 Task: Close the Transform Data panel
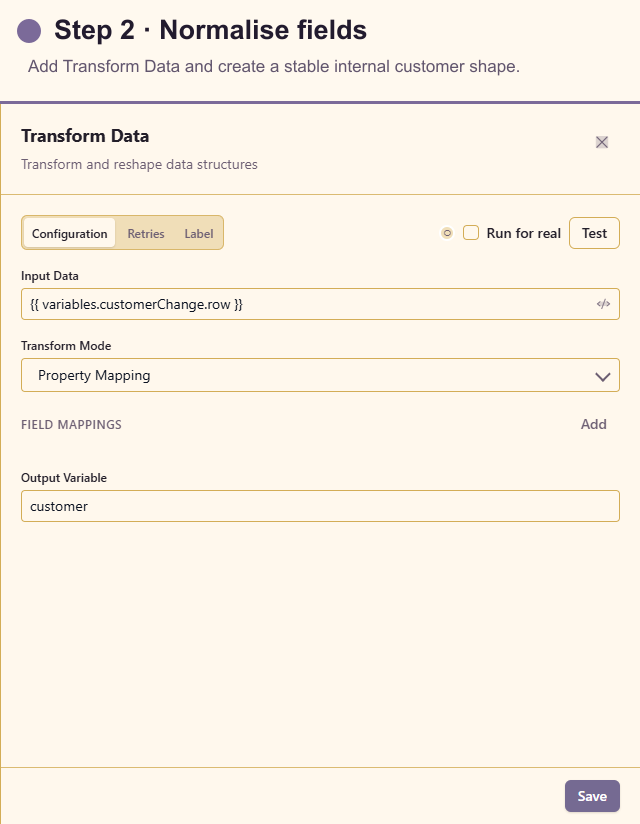tap(602, 142)
